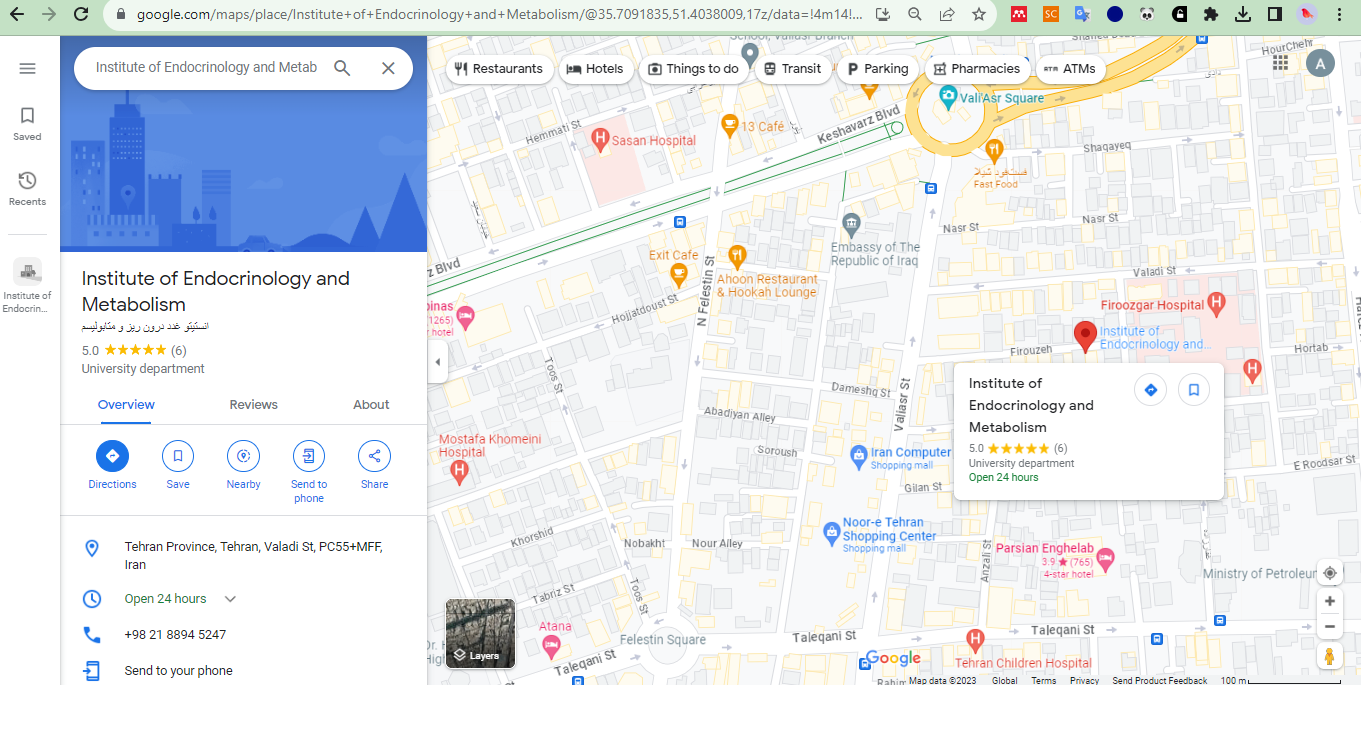Screen dimensions: 1368x730
Task: Click the browser share page icon
Action: pos(947,15)
